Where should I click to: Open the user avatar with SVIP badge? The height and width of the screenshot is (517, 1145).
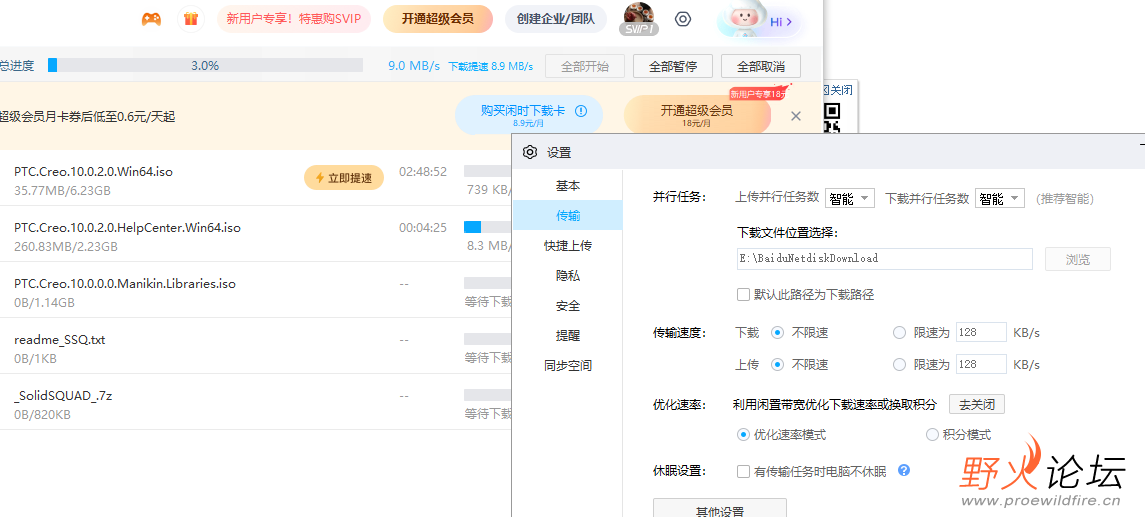(x=640, y=18)
